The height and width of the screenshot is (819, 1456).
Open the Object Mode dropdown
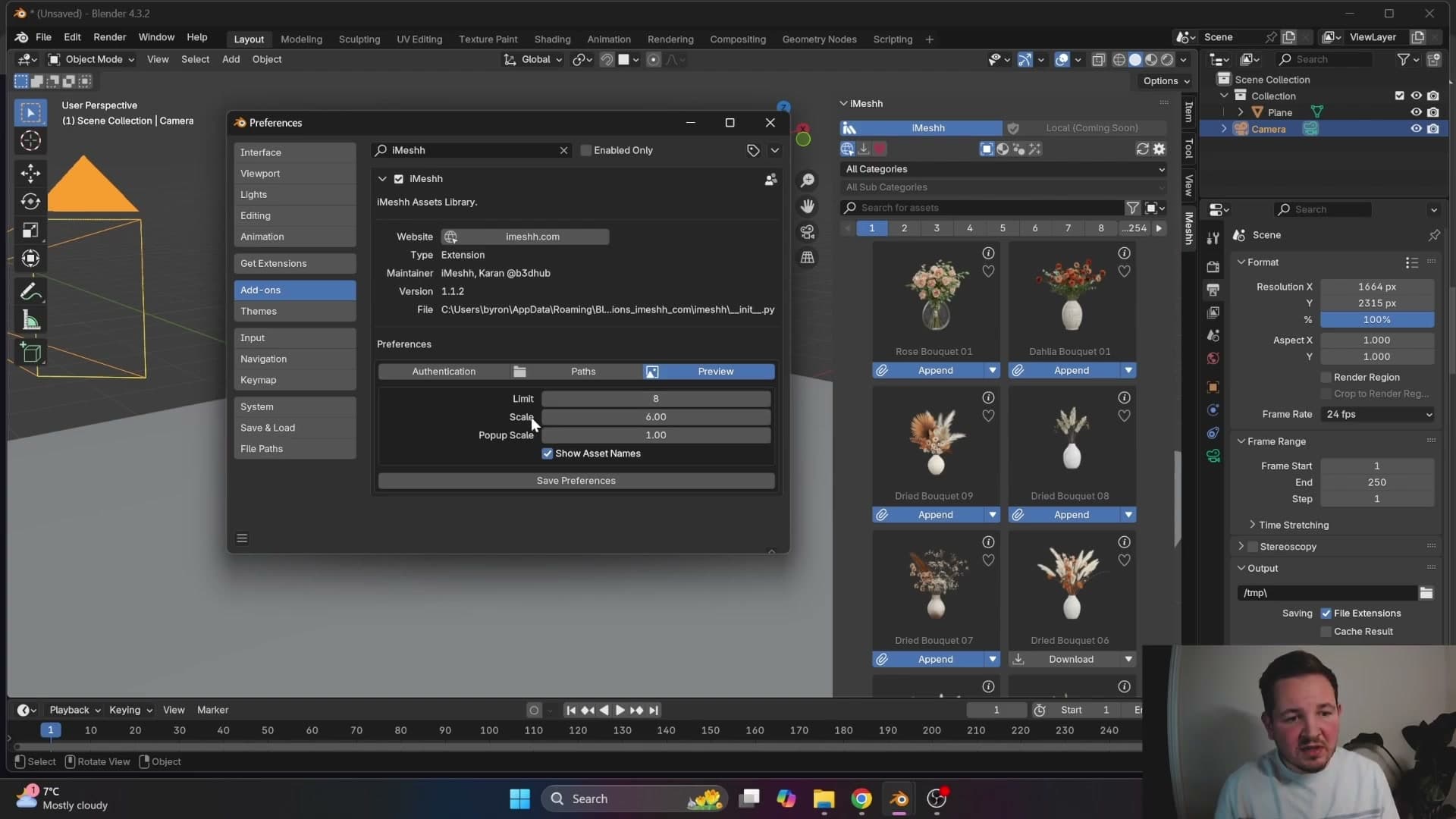[x=91, y=59]
